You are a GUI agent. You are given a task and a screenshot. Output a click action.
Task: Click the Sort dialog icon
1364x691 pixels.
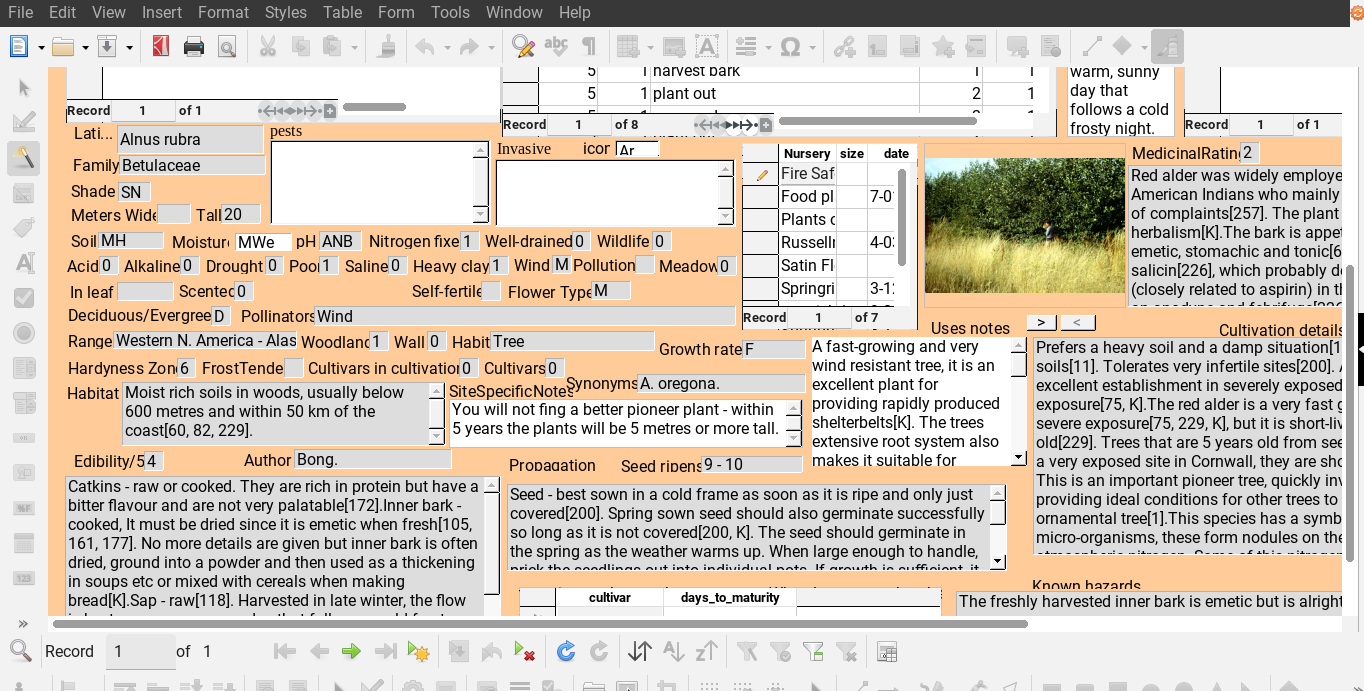[640, 652]
